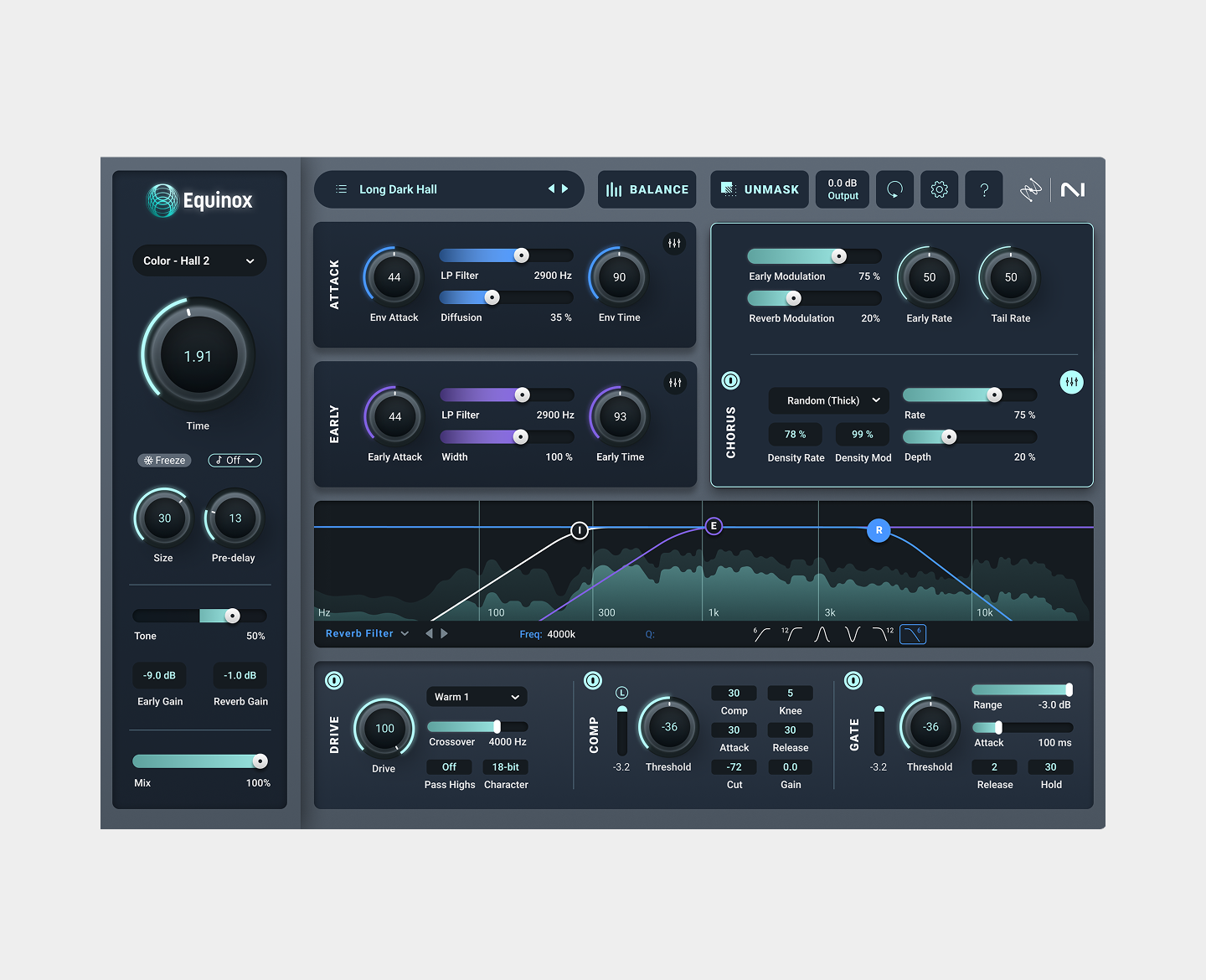The height and width of the screenshot is (980, 1206).
Task: Open Attack section advanced settings icon
Action: tap(674, 244)
